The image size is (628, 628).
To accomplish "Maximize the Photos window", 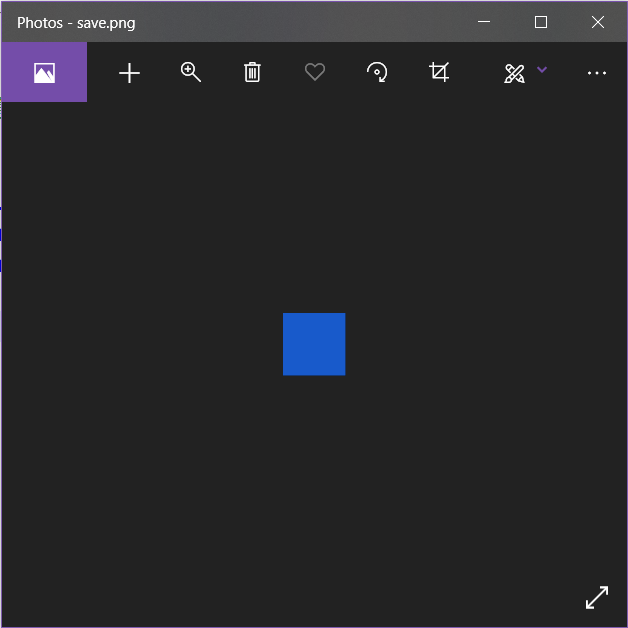I will click(x=541, y=22).
